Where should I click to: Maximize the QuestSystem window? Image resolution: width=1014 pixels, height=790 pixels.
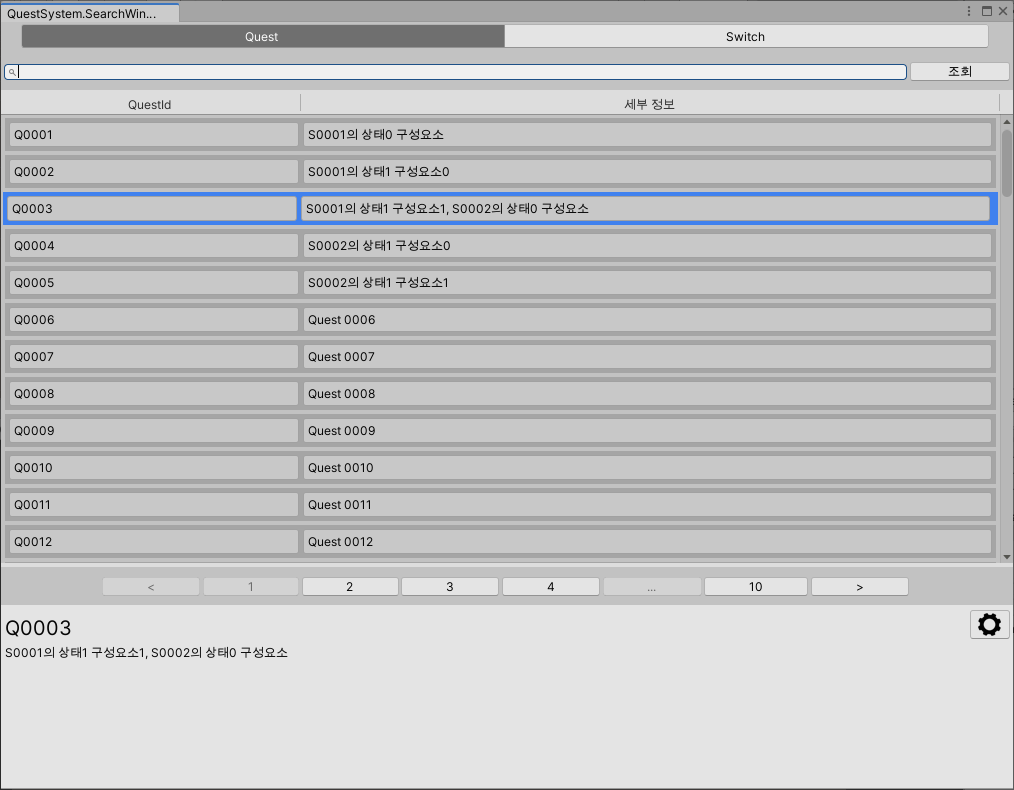986,11
